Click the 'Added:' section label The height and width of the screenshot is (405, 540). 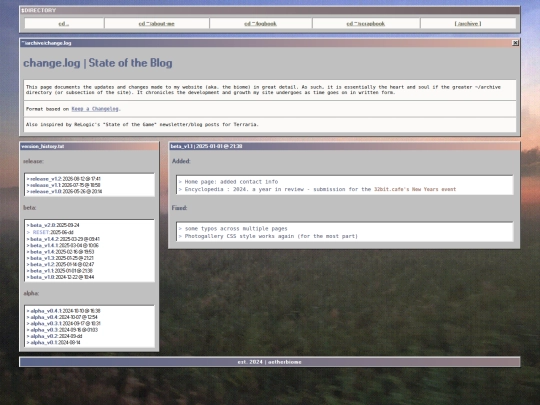click(181, 161)
